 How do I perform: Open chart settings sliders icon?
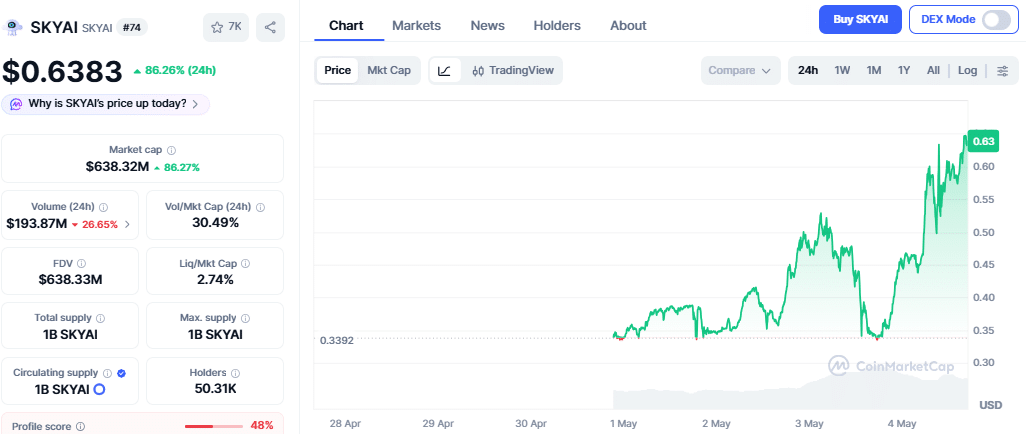[x=1002, y=71]
